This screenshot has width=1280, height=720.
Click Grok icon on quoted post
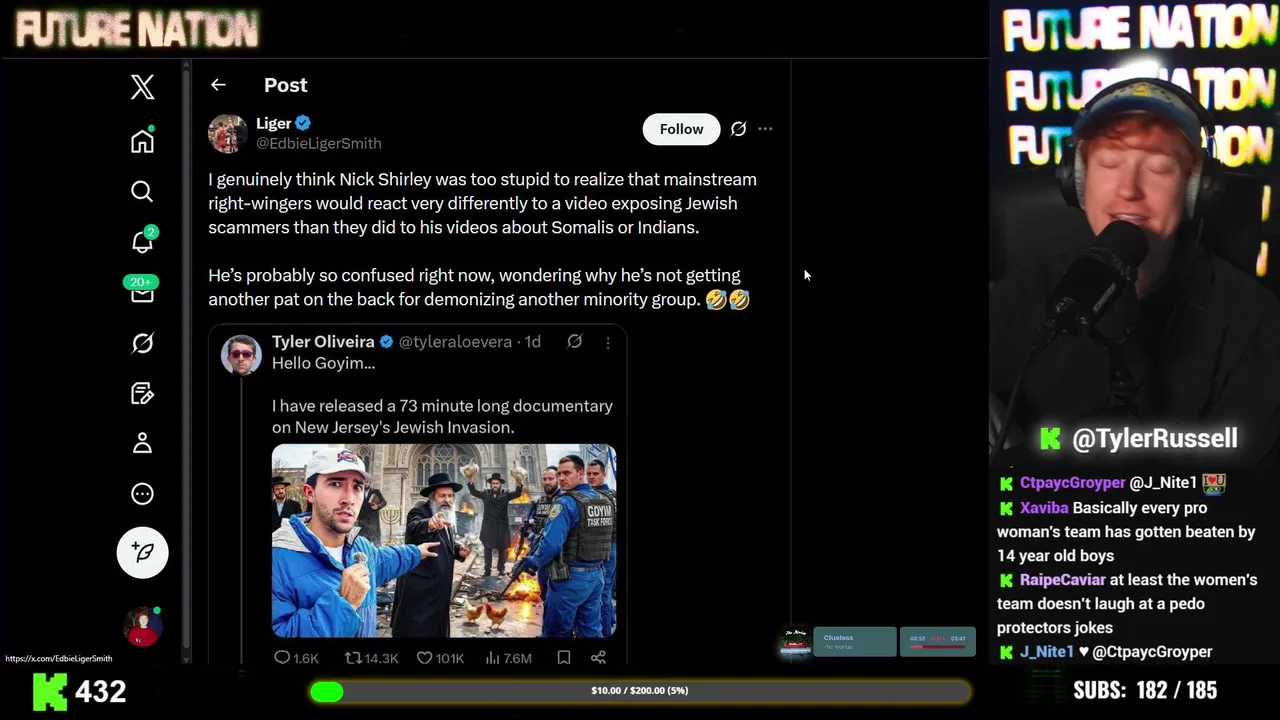[x=575, y=342]
